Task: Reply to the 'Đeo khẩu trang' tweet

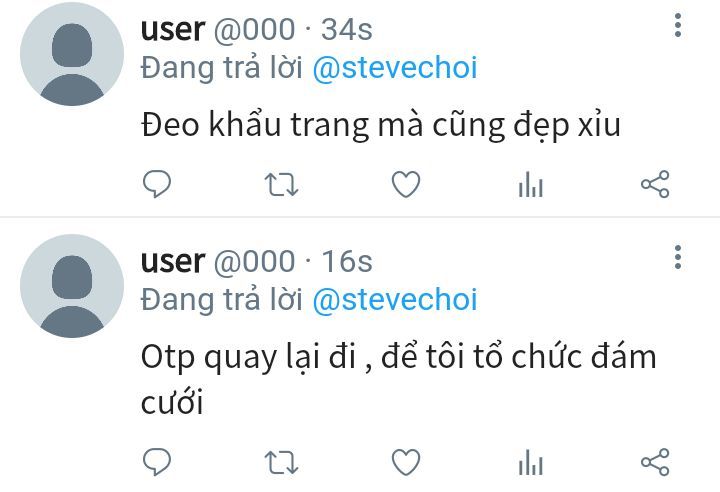Action: tap(157, 184)
